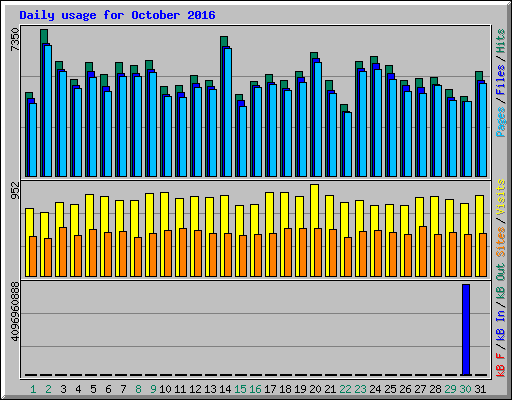This screenshot has width=512, height=400.
Task: Click day label '15' on the x-axis
Action: pos(240,389)
